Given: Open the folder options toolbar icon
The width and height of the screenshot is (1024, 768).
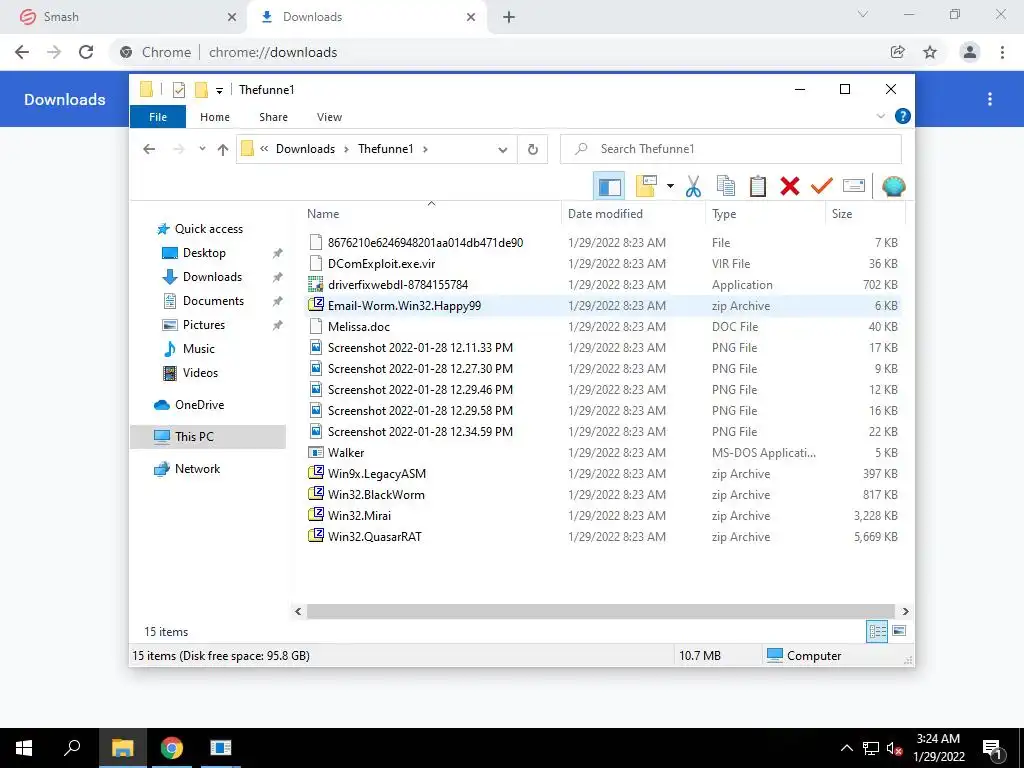Looking at the screenshot, I should coord(645,186).
